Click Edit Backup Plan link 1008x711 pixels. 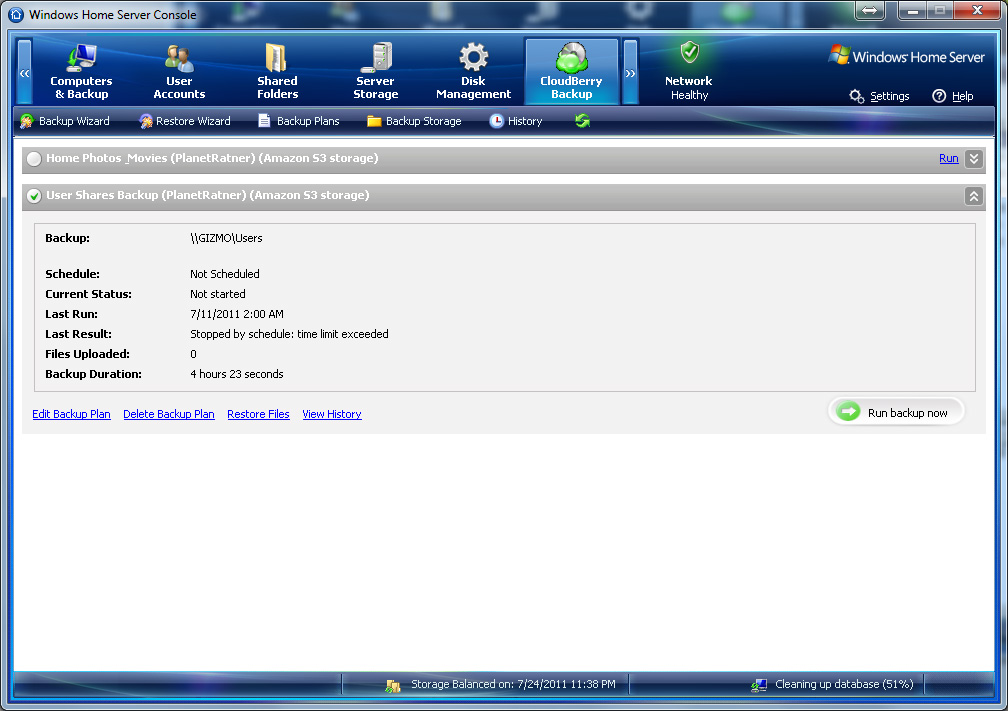point(71,414)
